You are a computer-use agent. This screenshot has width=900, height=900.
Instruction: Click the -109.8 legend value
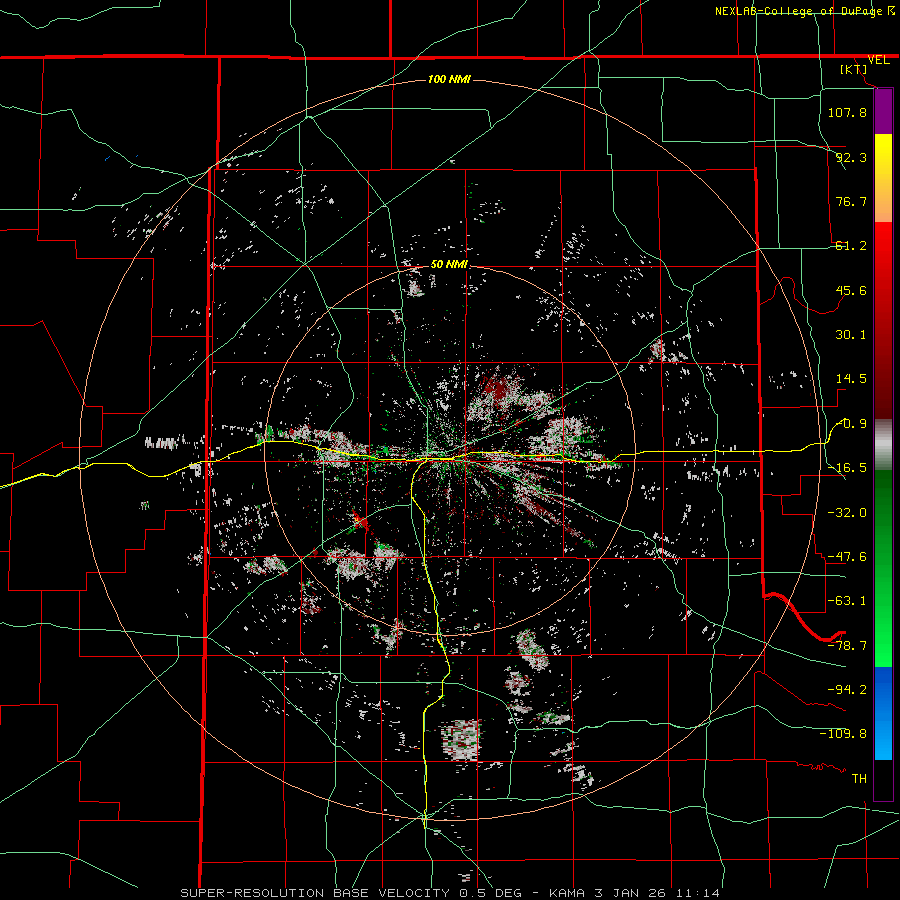[843, 734]
